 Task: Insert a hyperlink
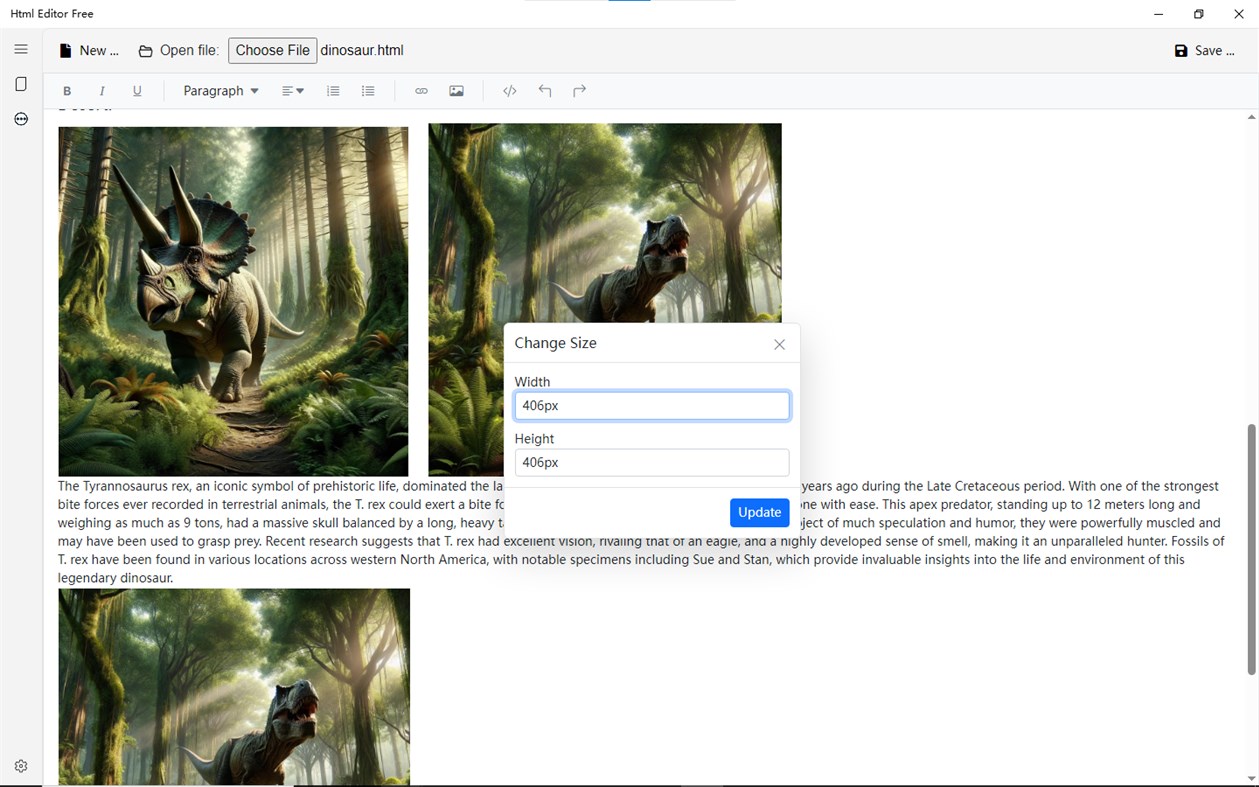[x=421, y=91]
